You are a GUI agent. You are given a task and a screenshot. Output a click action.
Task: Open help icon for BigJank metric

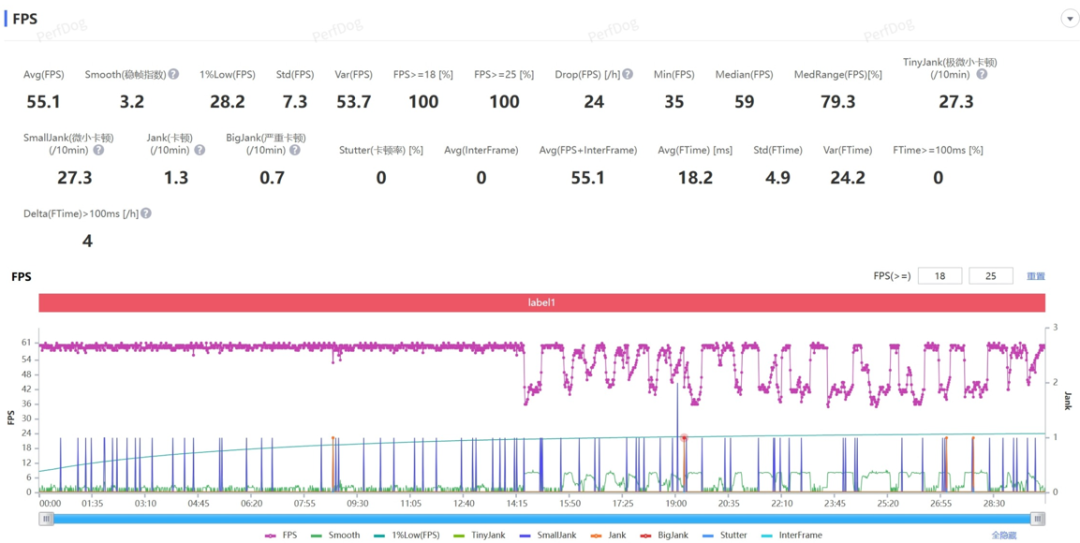(x=294, y=150)
